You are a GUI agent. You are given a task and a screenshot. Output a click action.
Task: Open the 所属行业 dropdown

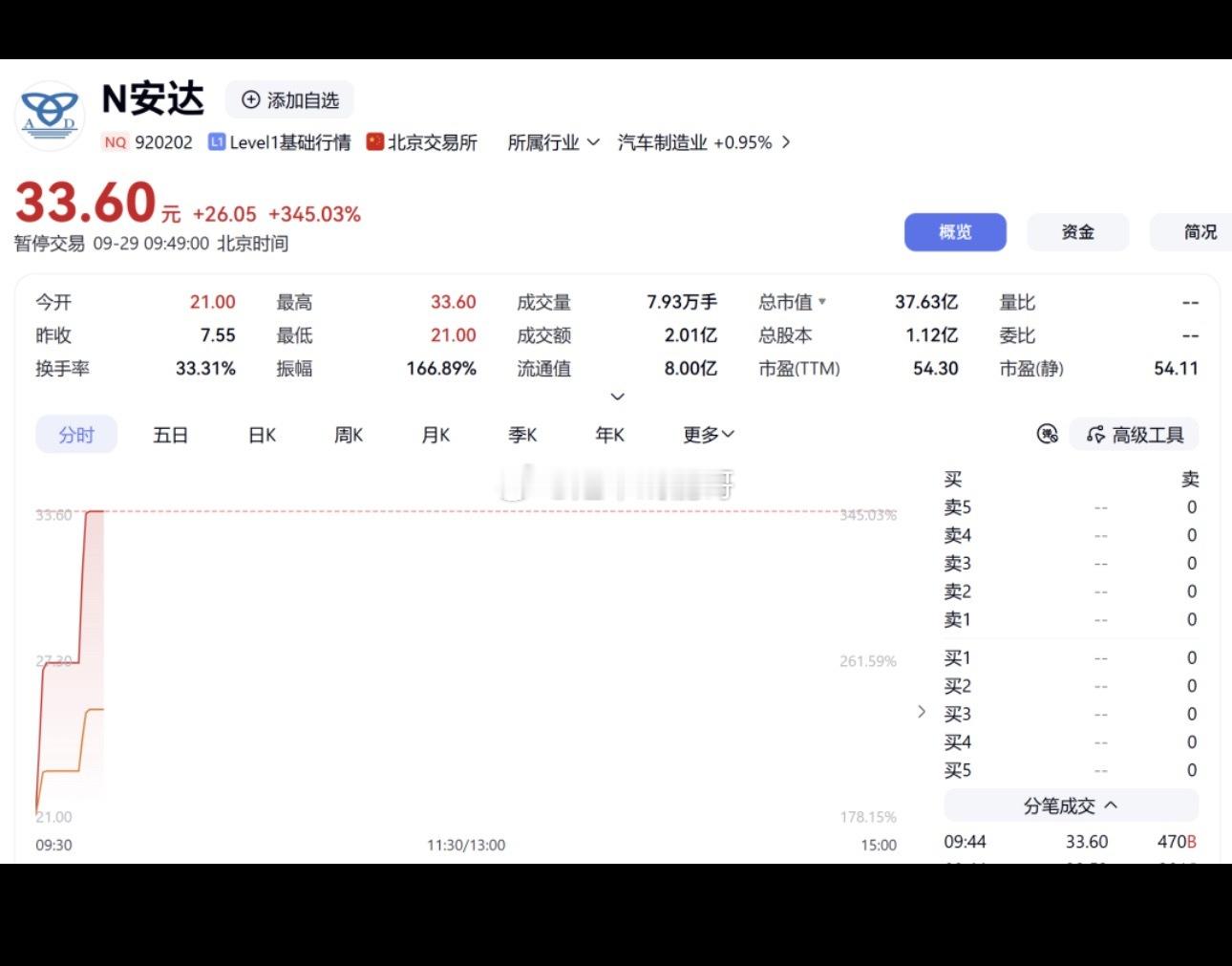[553, 142]
